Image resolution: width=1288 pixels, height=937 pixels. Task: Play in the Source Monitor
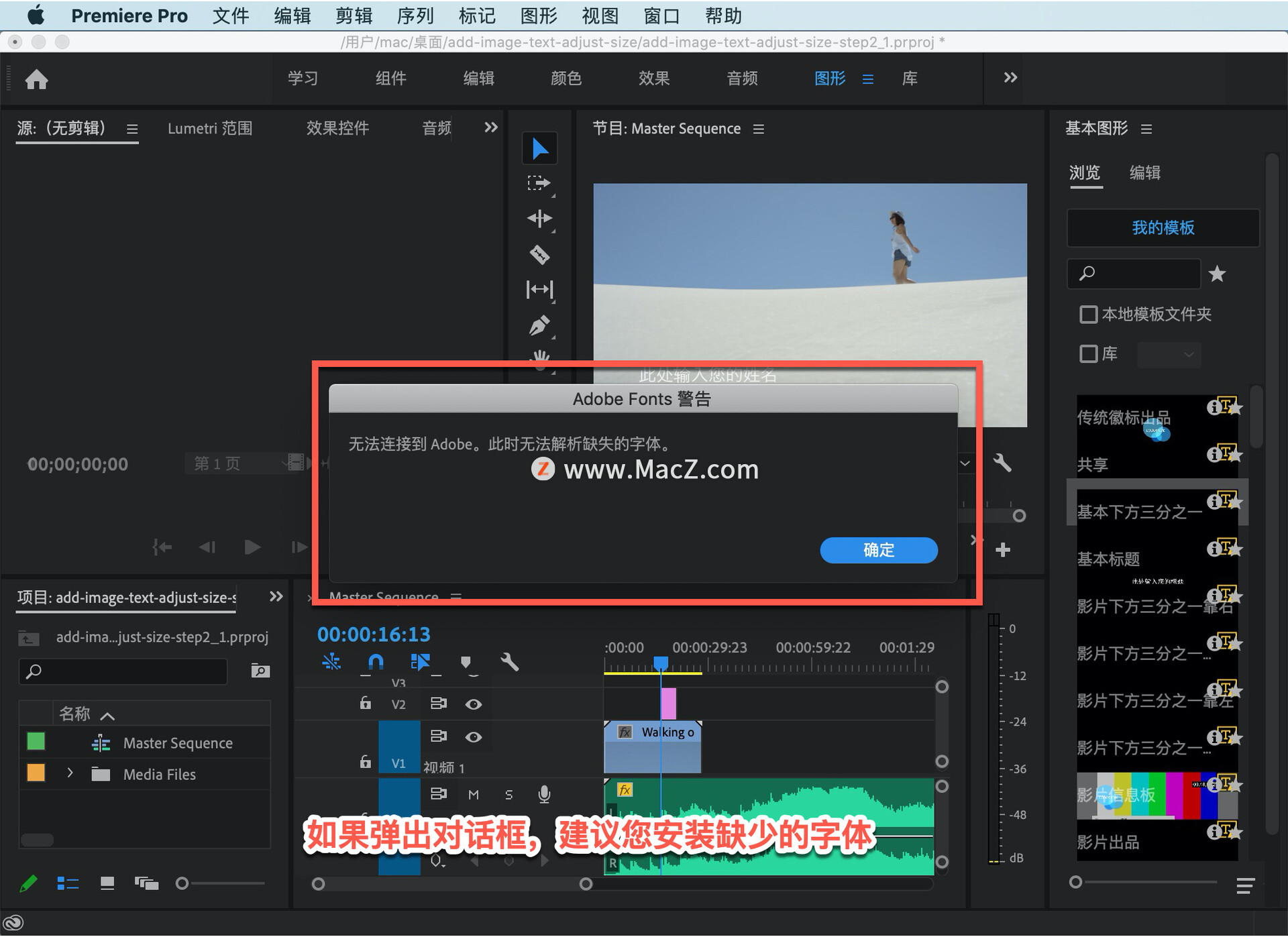pos(252,547)
